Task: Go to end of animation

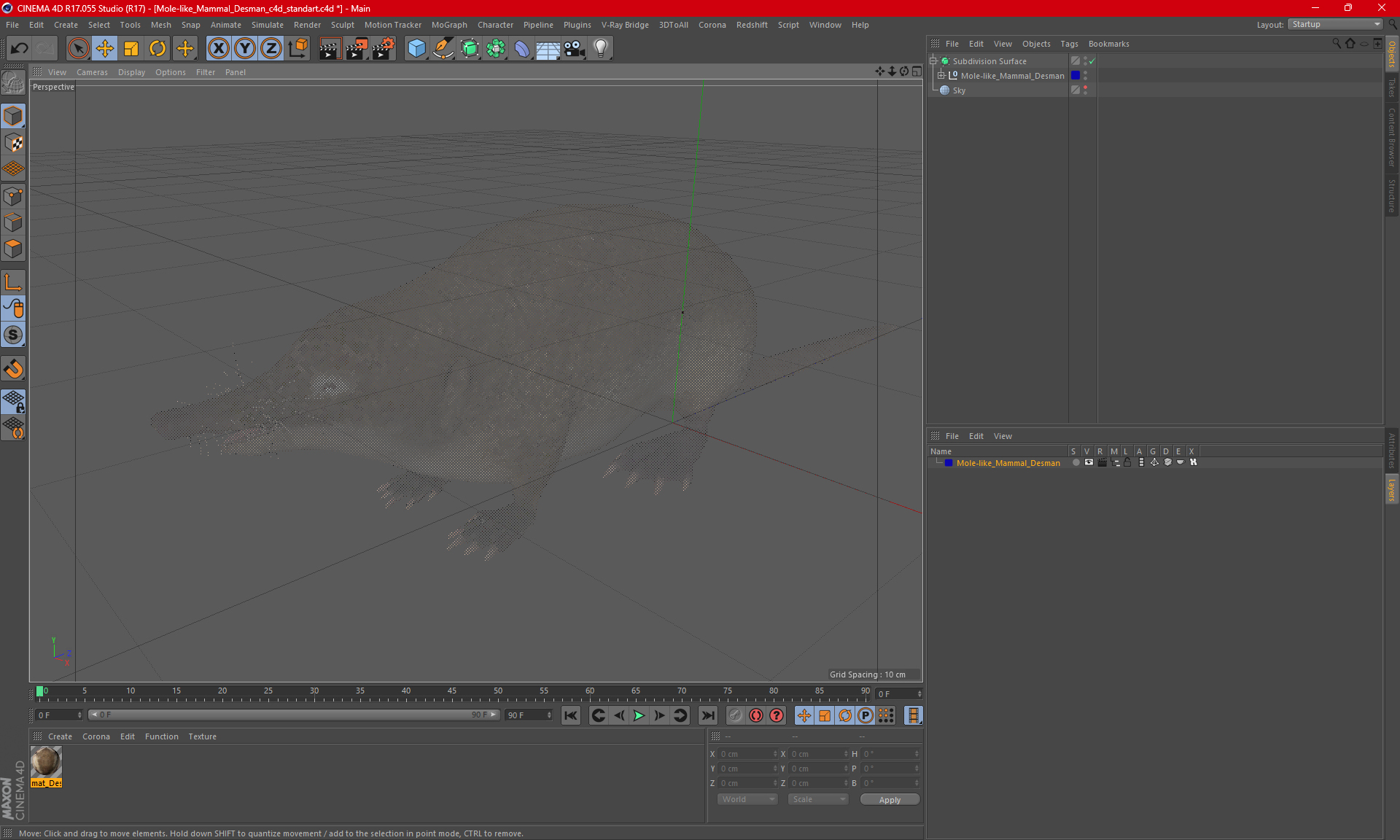Action: pyautogui.click(x=707, y=715)
